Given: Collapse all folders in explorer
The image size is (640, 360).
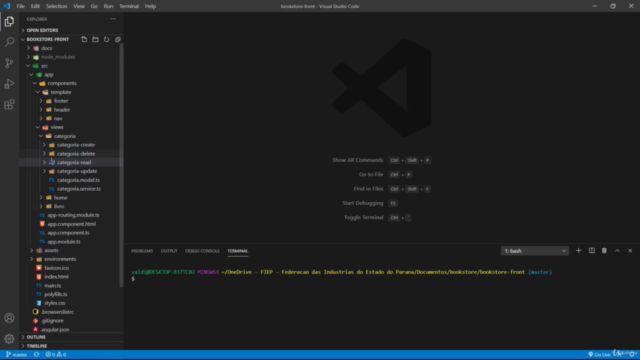Looking at the screenshot, I should point(118,39).
